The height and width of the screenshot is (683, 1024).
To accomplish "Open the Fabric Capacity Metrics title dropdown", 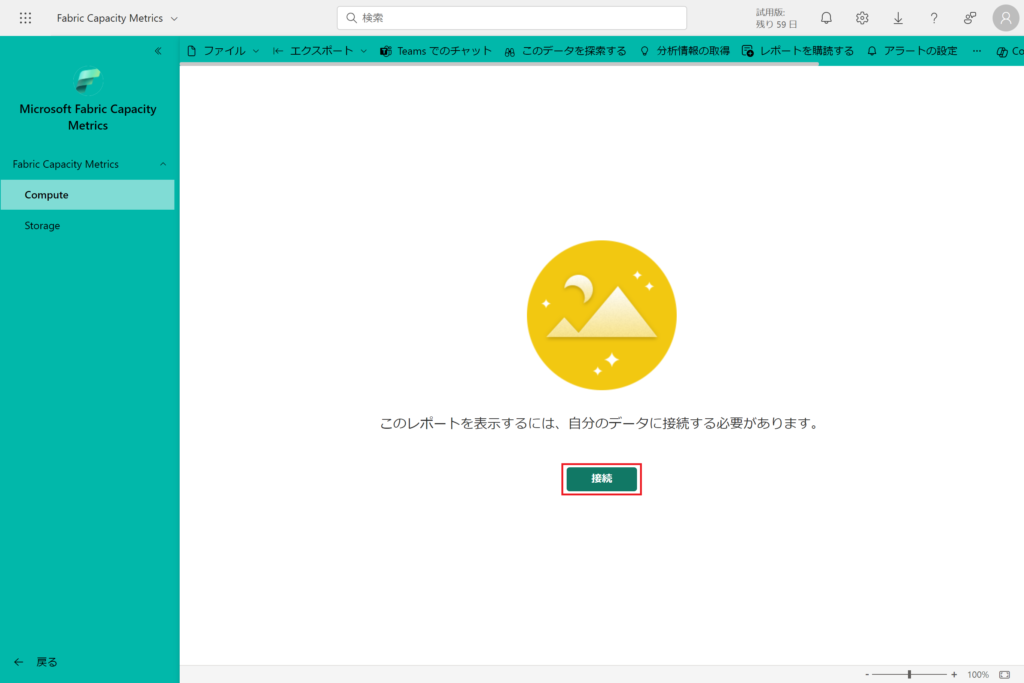I will click(x=117, y=18).
